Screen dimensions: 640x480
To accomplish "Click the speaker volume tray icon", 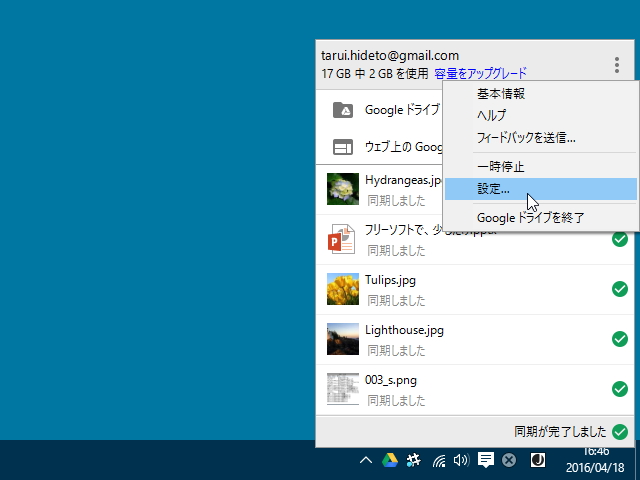I will 461,460.
